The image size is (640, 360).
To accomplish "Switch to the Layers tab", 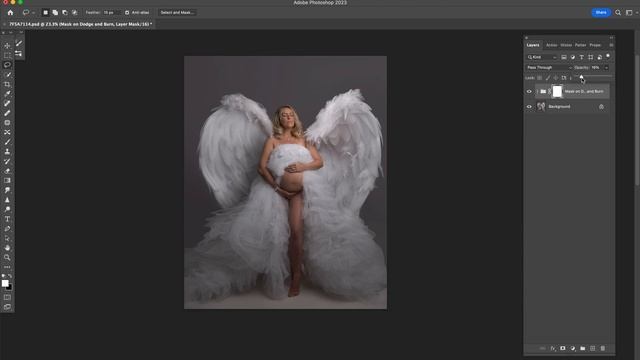I will click(x=533, y=45).
